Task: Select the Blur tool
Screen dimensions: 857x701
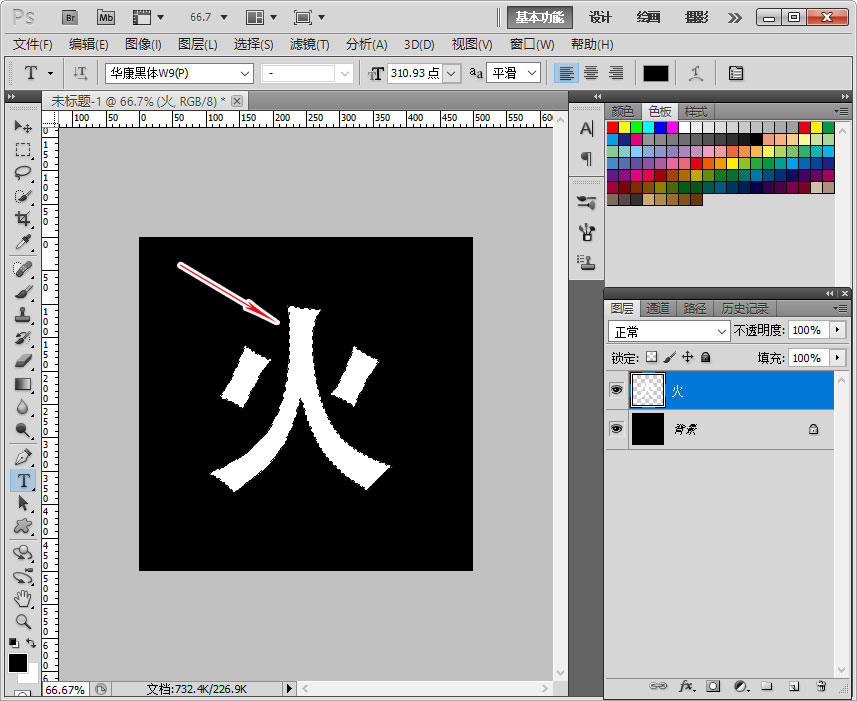Action: 22,407
